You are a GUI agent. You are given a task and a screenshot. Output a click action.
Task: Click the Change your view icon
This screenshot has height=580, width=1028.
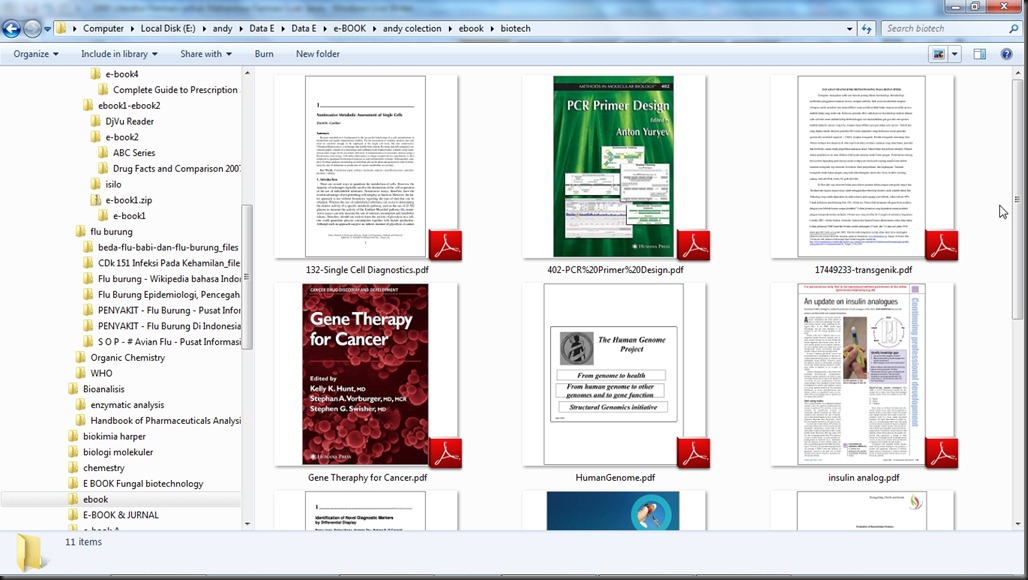coord(939,54)
